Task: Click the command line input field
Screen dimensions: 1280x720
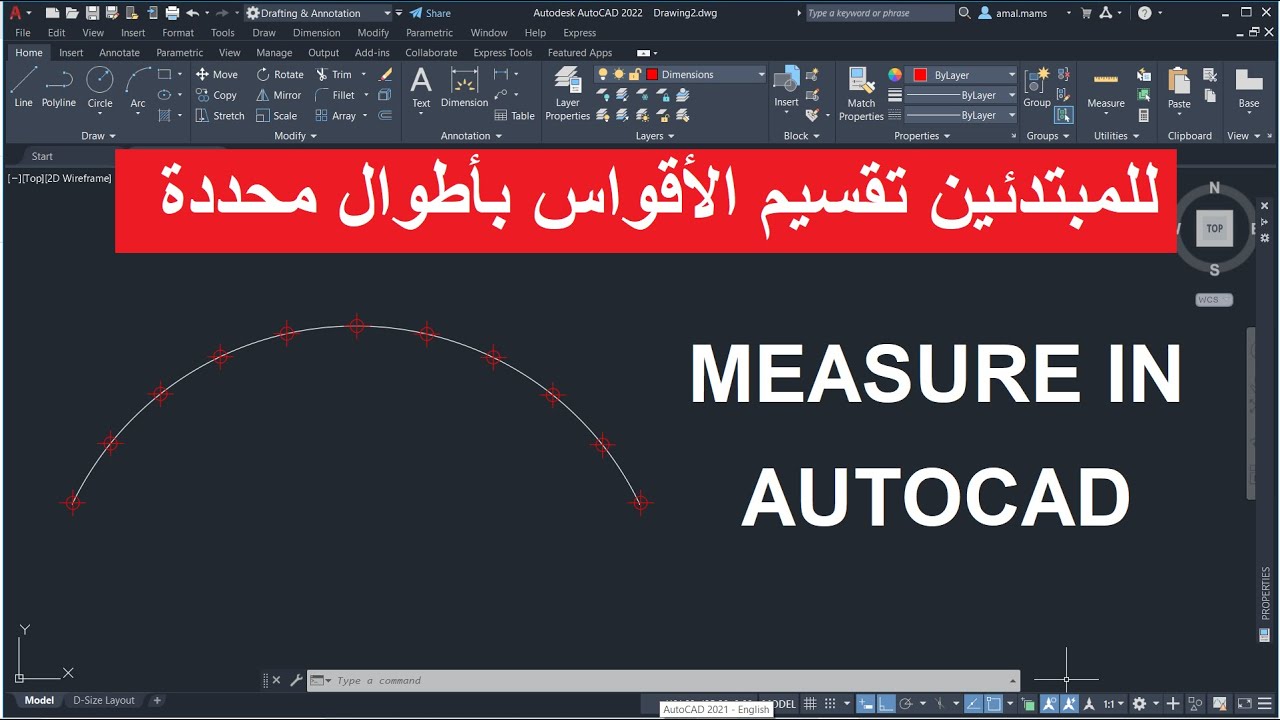Action: click(664, 680)
